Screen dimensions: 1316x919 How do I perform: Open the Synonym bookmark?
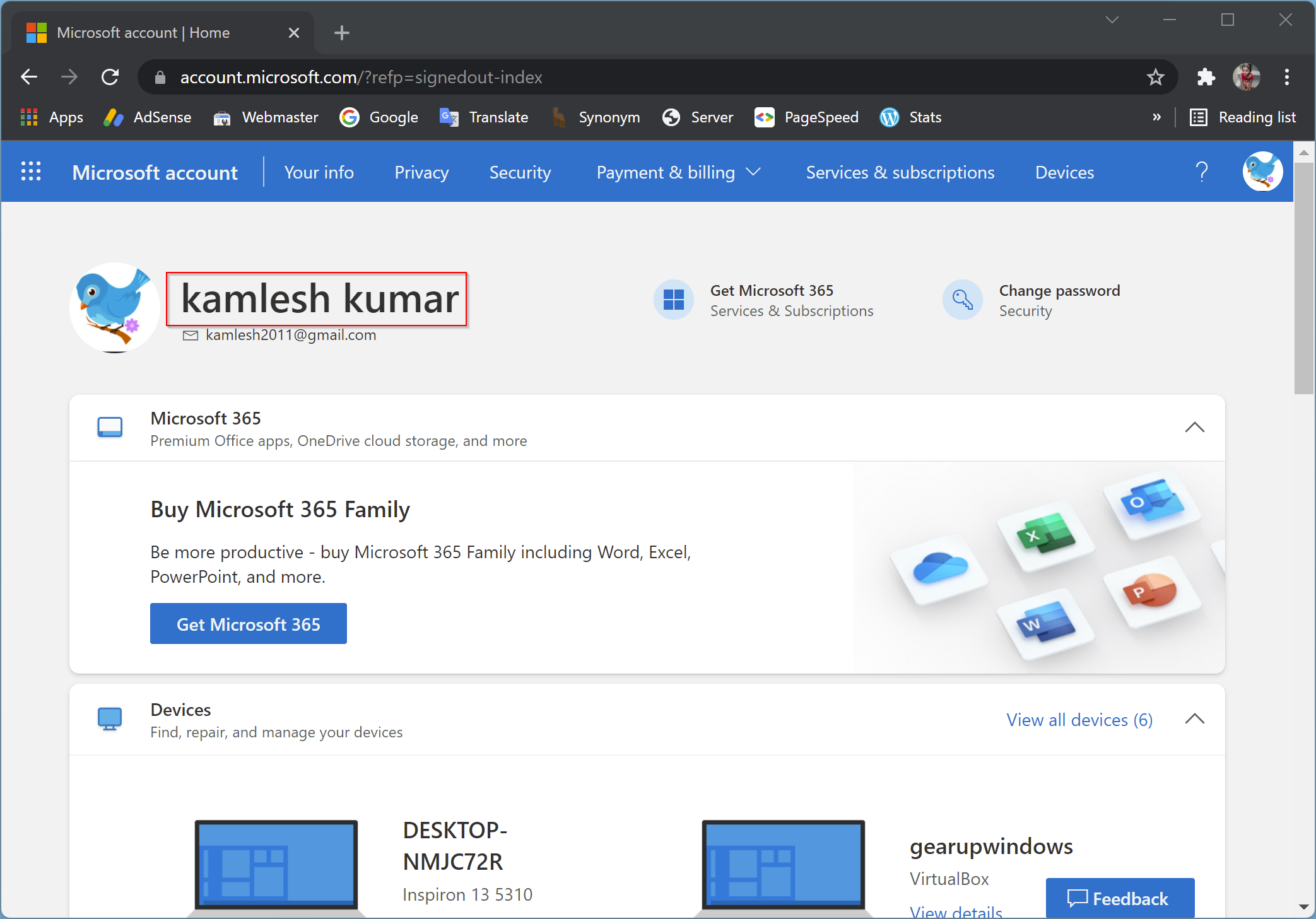pos(596,117)
